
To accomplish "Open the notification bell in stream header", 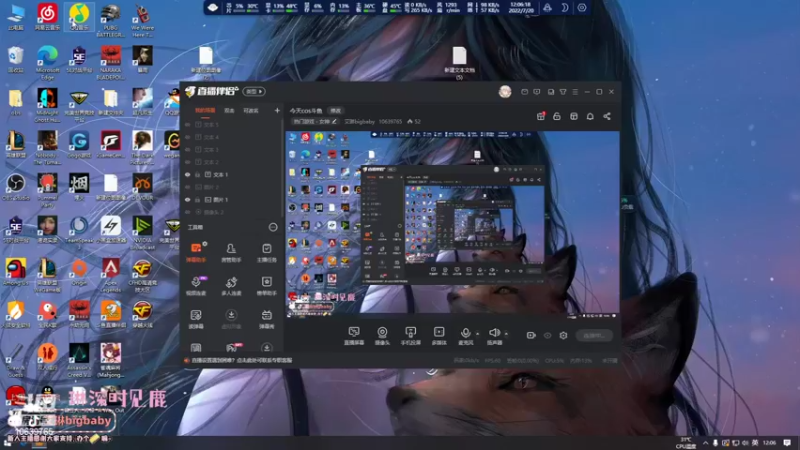I will 590,116.
